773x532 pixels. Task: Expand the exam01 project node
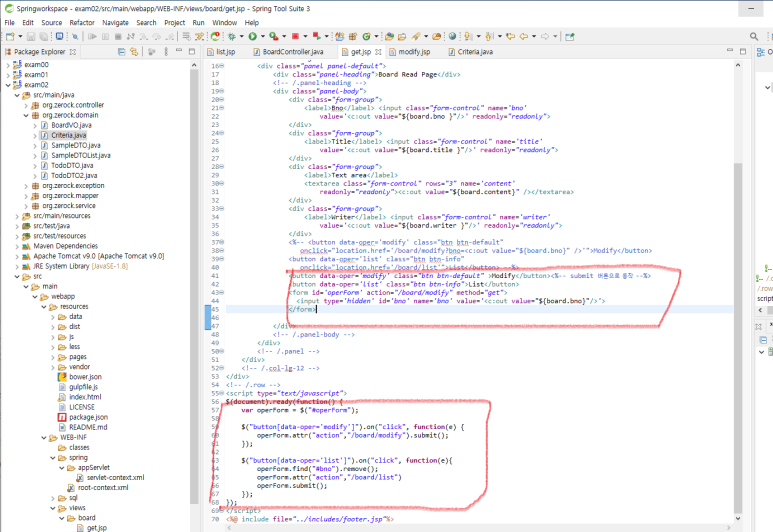[x=7, y=74]
